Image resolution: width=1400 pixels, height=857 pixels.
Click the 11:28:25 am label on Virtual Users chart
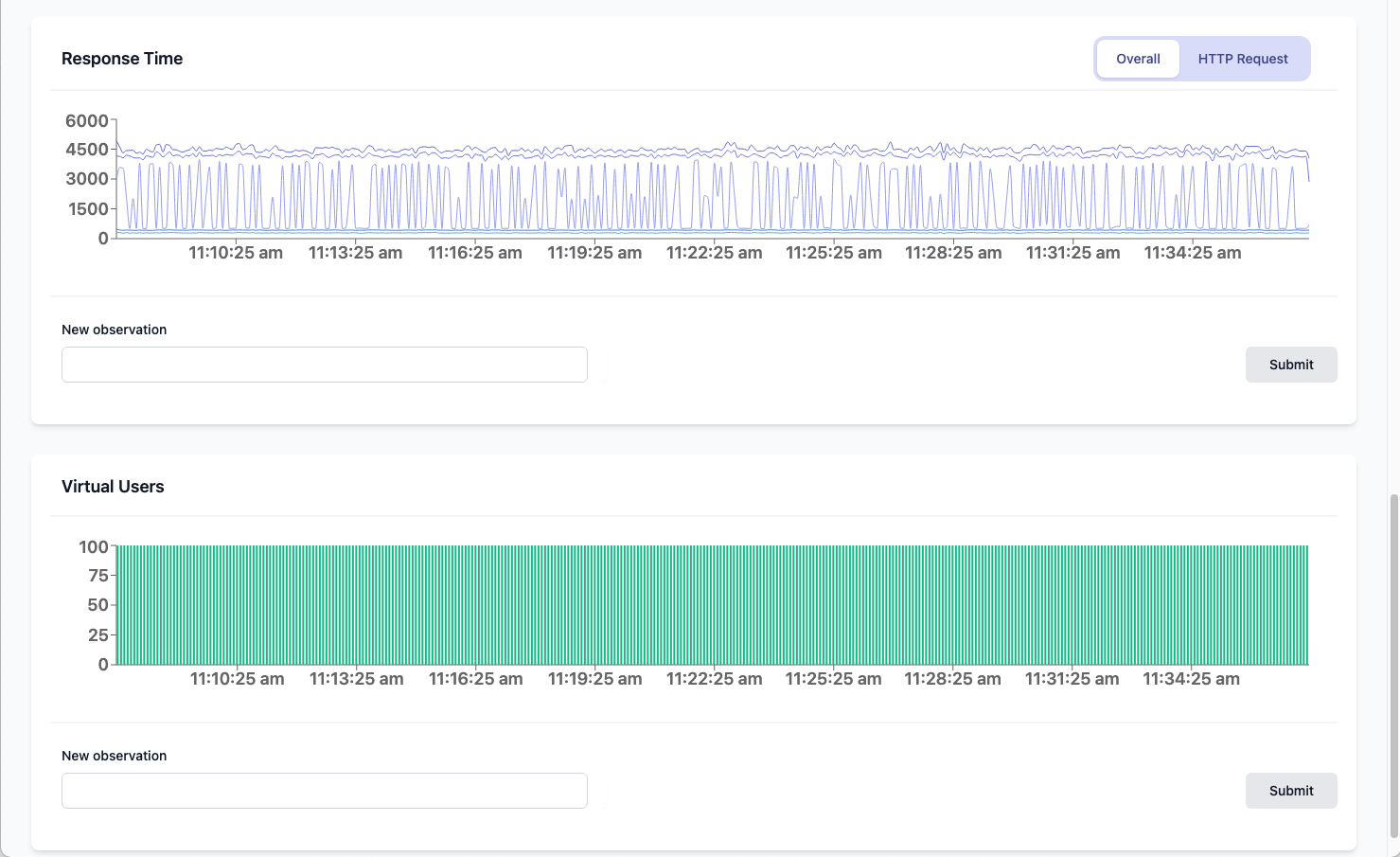(952, 679)
